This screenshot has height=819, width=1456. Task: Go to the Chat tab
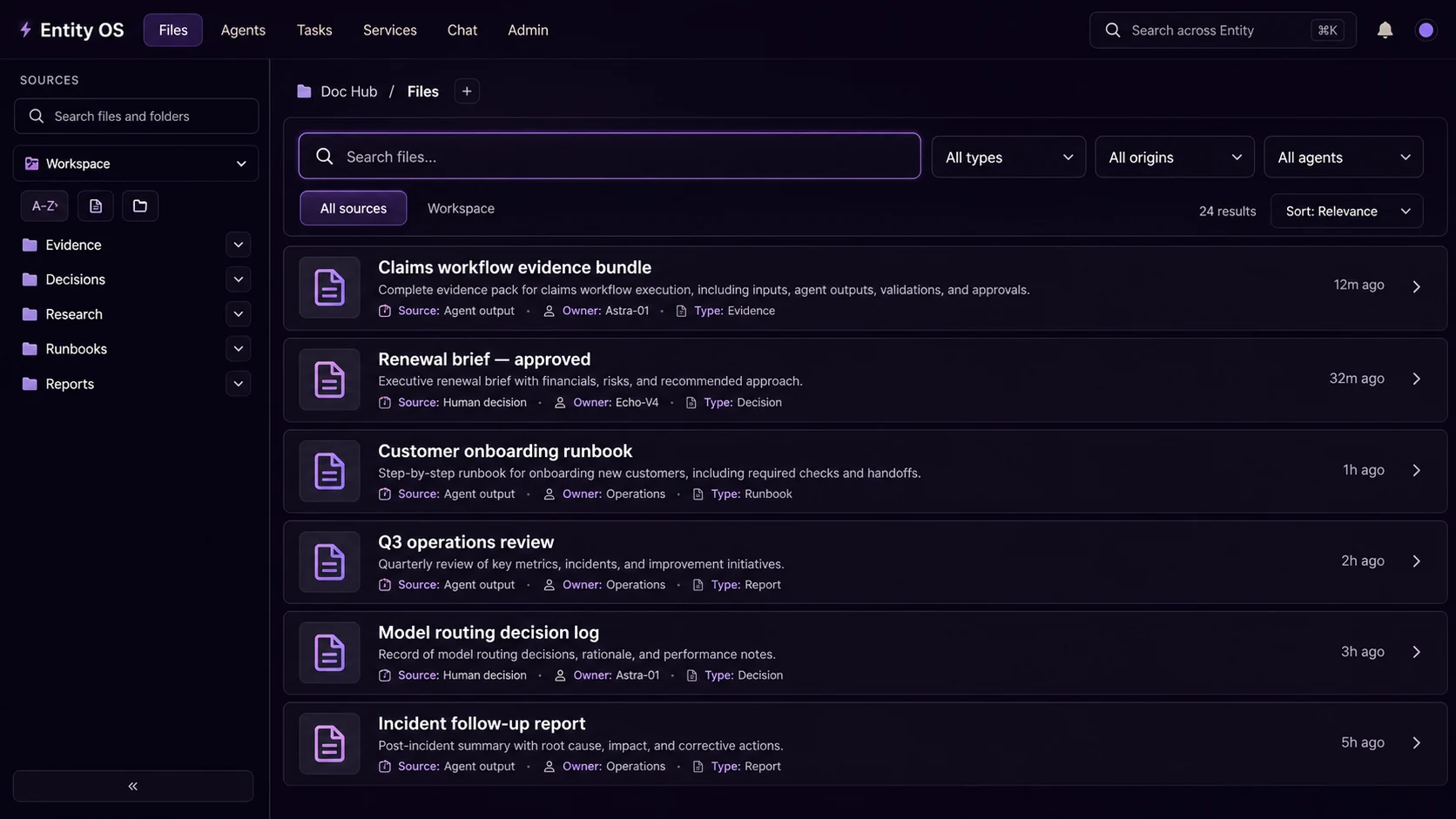pyautogui.click(x=462, y=30)
